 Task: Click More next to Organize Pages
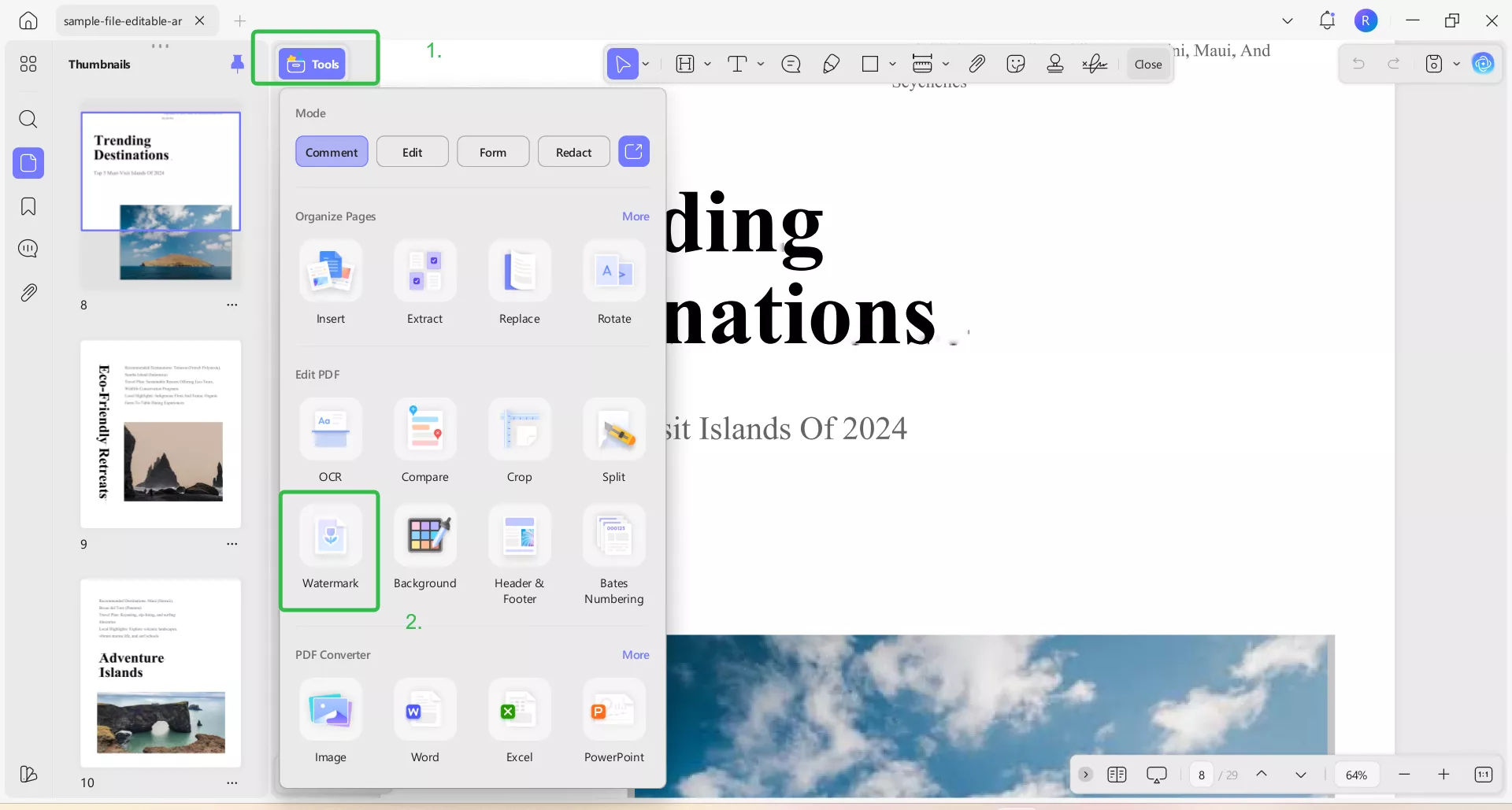point(636,216)
